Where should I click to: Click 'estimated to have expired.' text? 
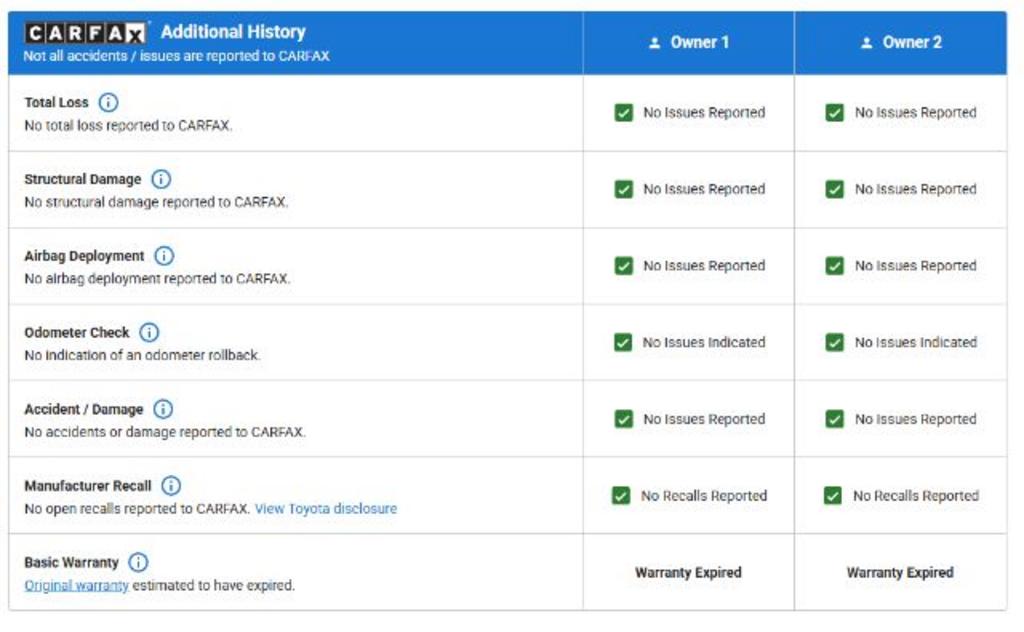[214, 586]
